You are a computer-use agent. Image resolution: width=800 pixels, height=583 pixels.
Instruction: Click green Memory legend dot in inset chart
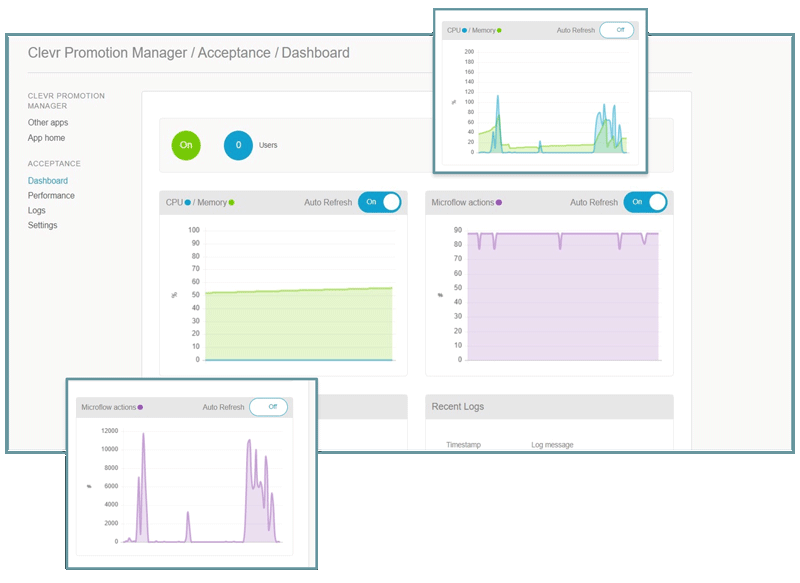click(x=499, y=31)
